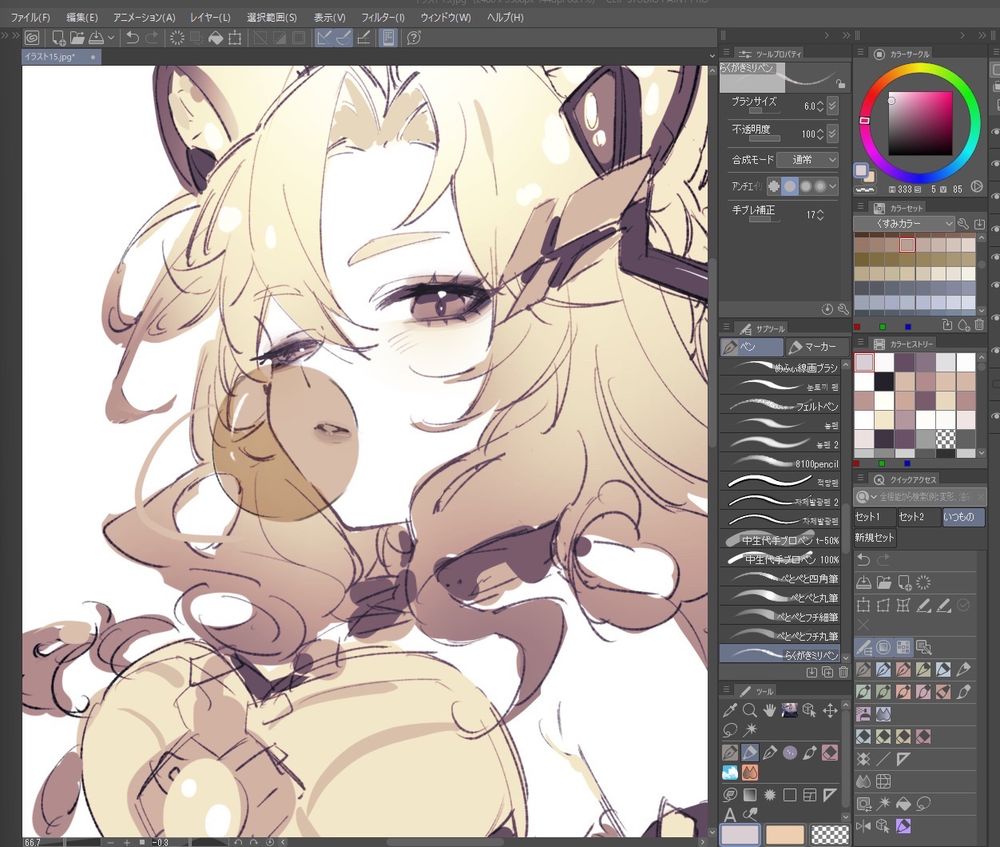Select the auto select magic wand tool
1000x847 pixels.
tap(750, 730)
